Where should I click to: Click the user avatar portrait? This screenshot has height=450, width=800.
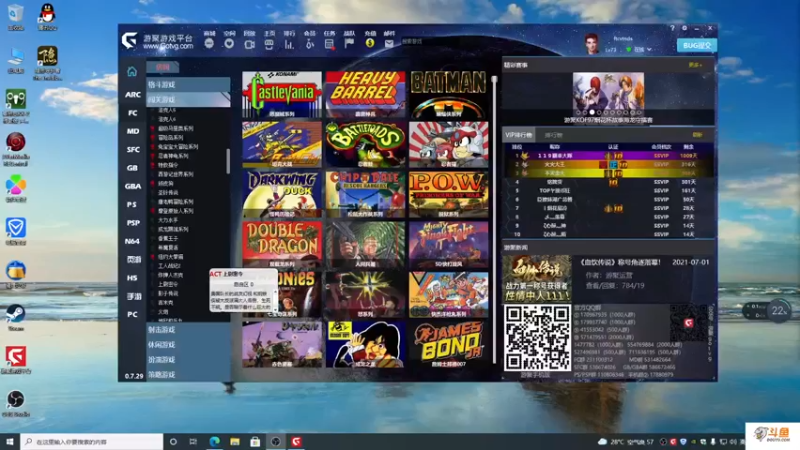592,44
